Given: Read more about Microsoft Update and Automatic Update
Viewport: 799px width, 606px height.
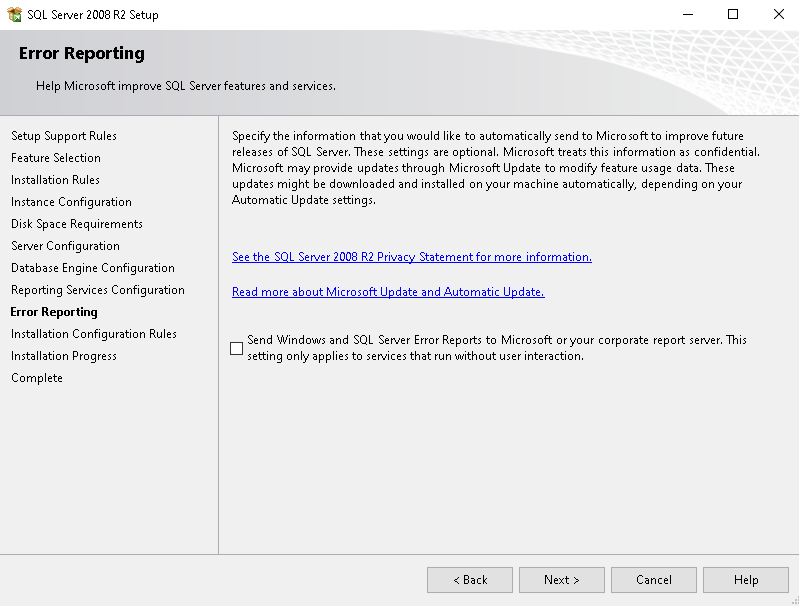Looking at the screenshot, I should pos(388,292).
